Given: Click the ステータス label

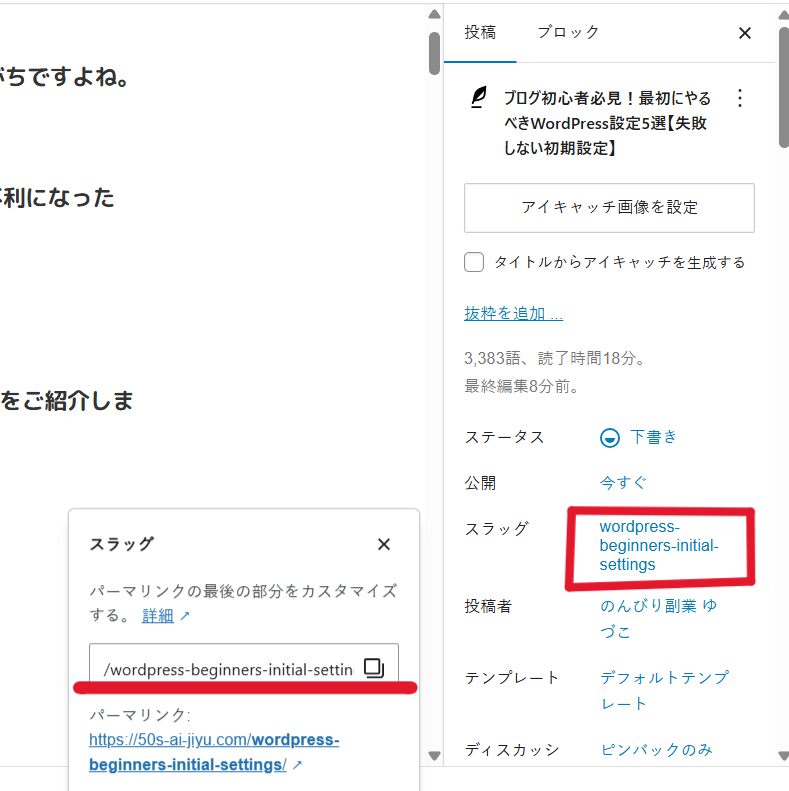Looking at the screenshot, I should click(504, 437).
